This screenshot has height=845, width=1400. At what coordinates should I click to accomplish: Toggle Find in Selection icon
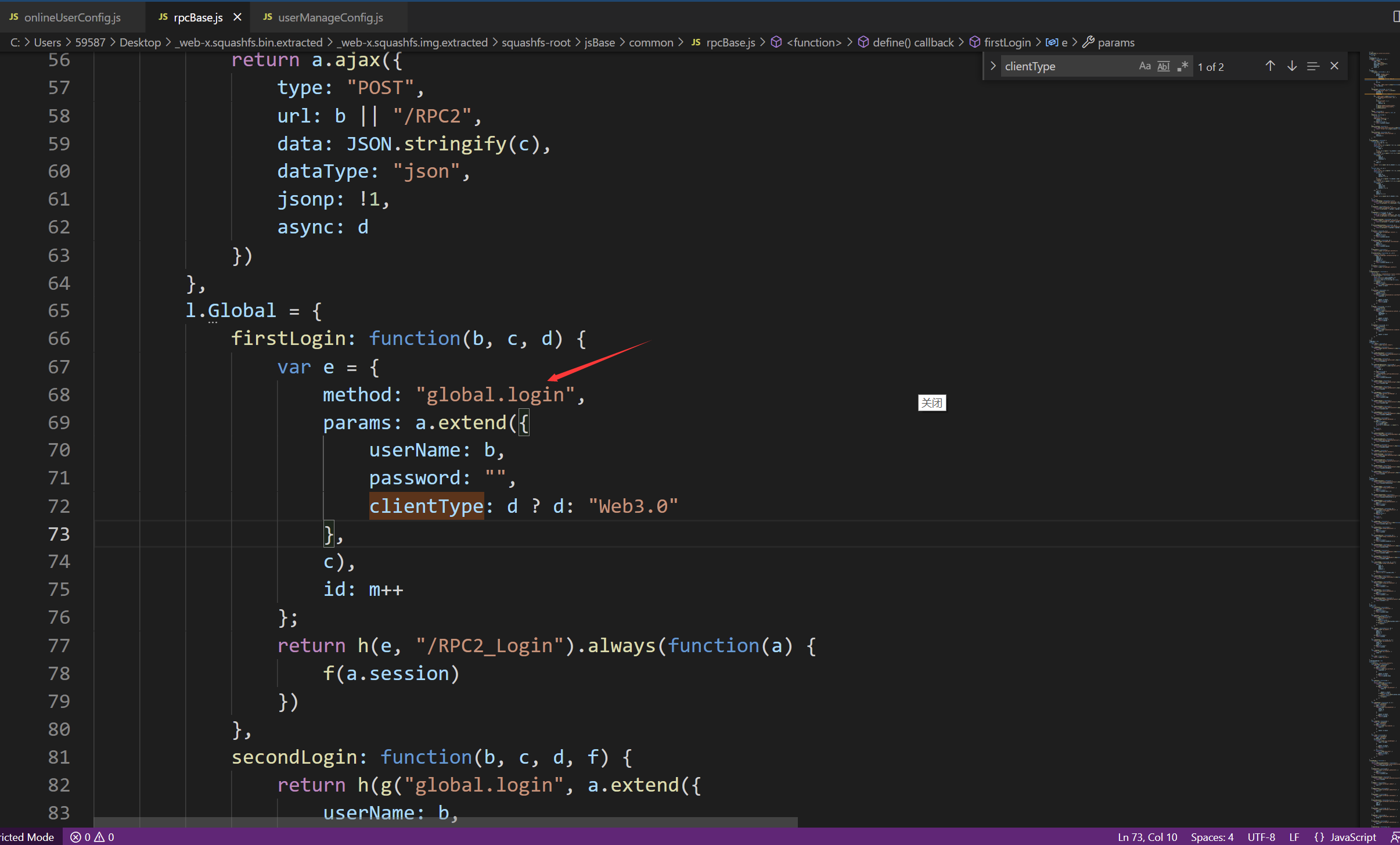pyautogui.click(x=1313, y=66)
